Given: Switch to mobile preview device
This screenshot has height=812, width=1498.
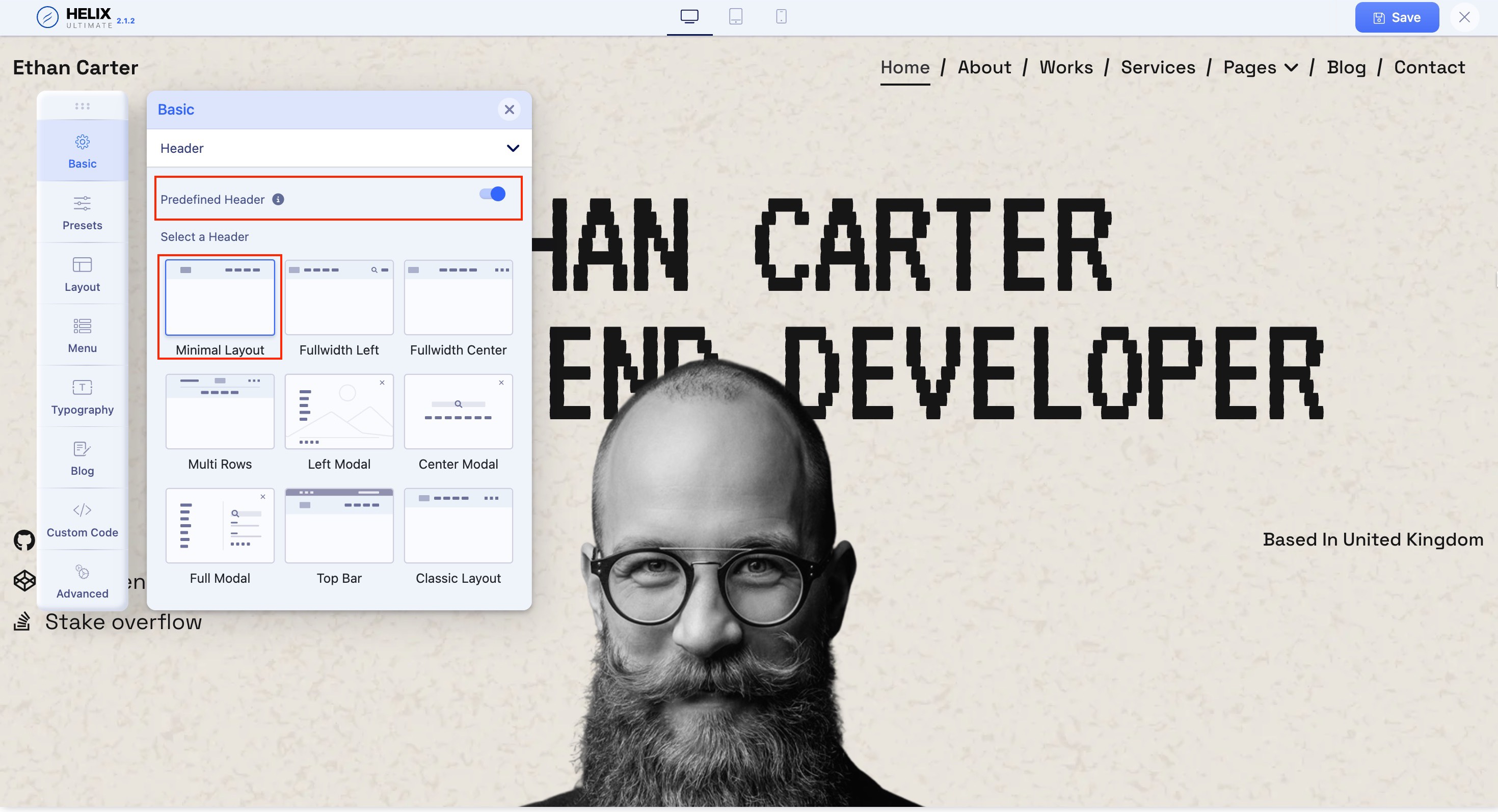Looking at the screenshot, I should click(x=781, y=17).
